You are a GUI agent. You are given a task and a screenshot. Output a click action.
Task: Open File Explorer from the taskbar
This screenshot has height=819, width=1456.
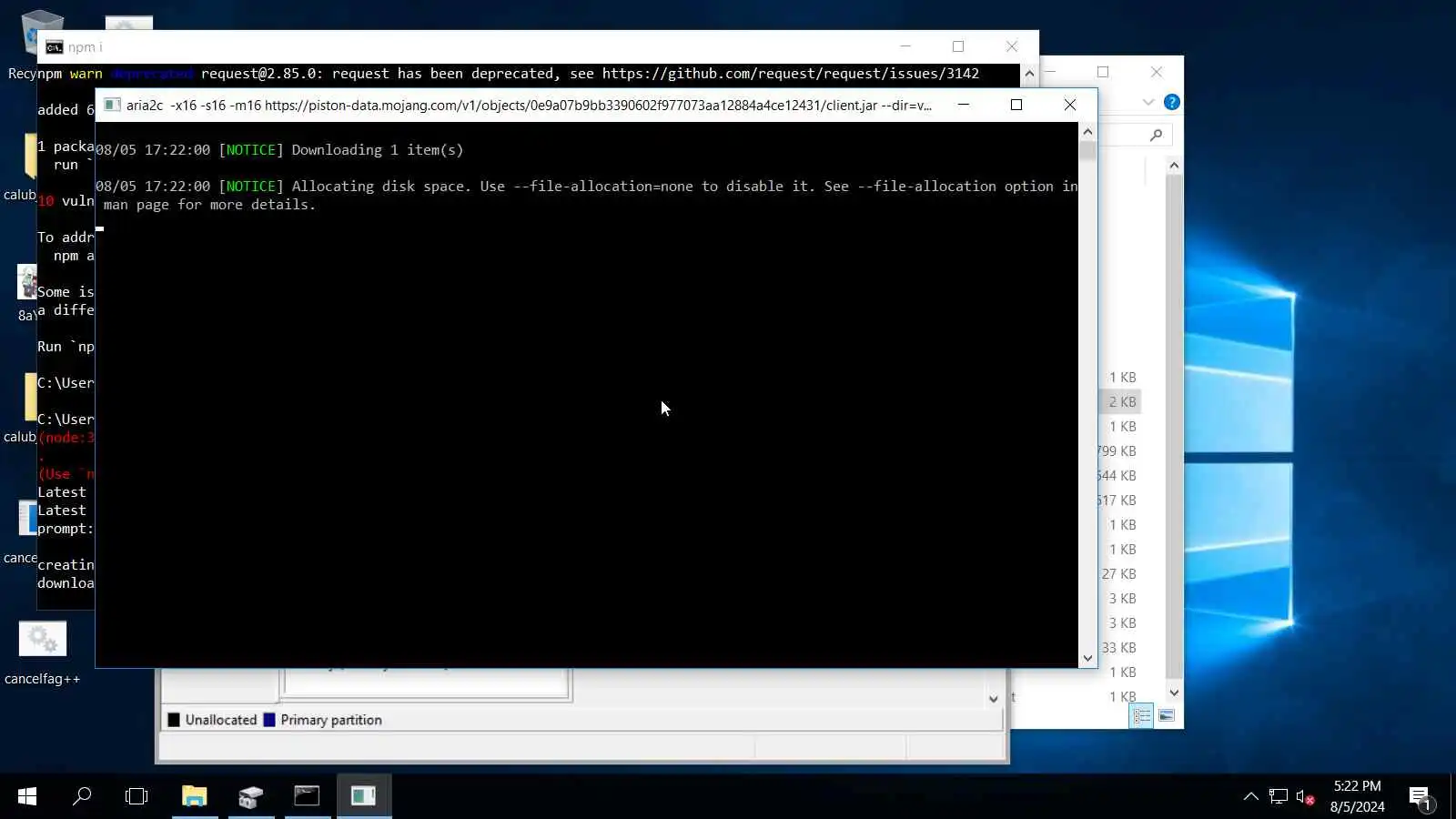pos(194,796)
